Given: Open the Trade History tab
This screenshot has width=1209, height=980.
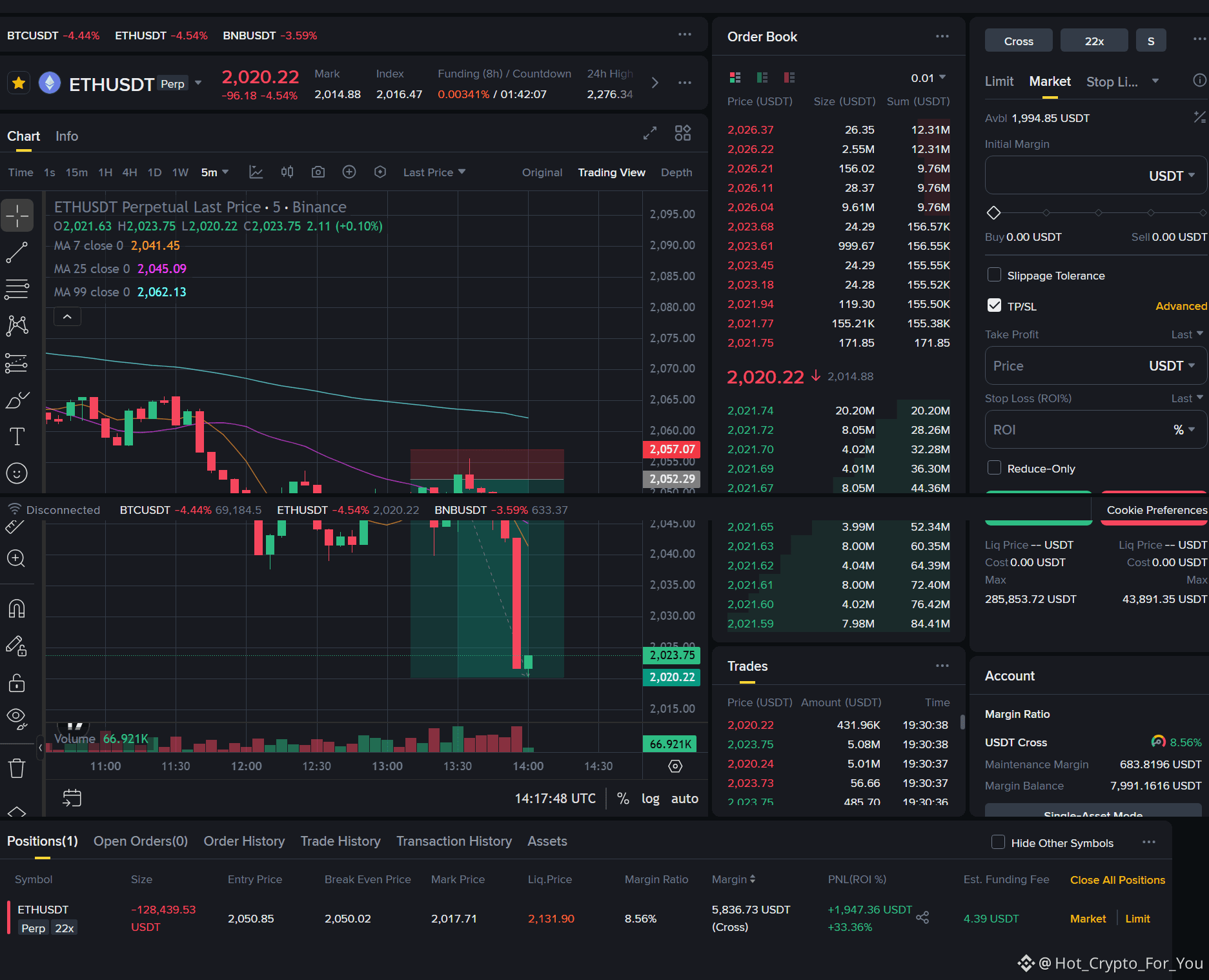Looking at the screenshot, I should click(x=341, y=841).
